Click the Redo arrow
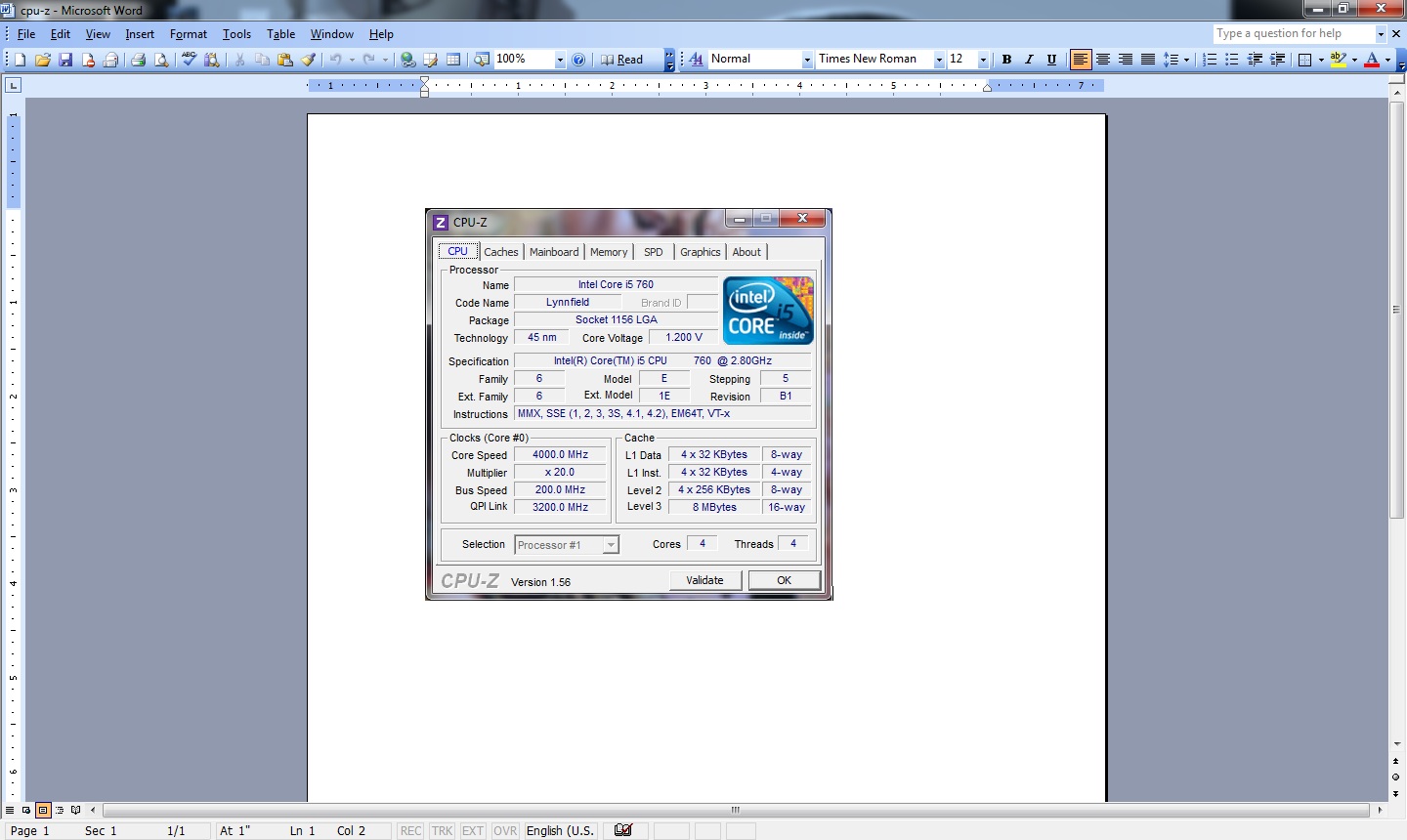The height and width of the screenshot is (840, 1407). click(x=369, y=60)
